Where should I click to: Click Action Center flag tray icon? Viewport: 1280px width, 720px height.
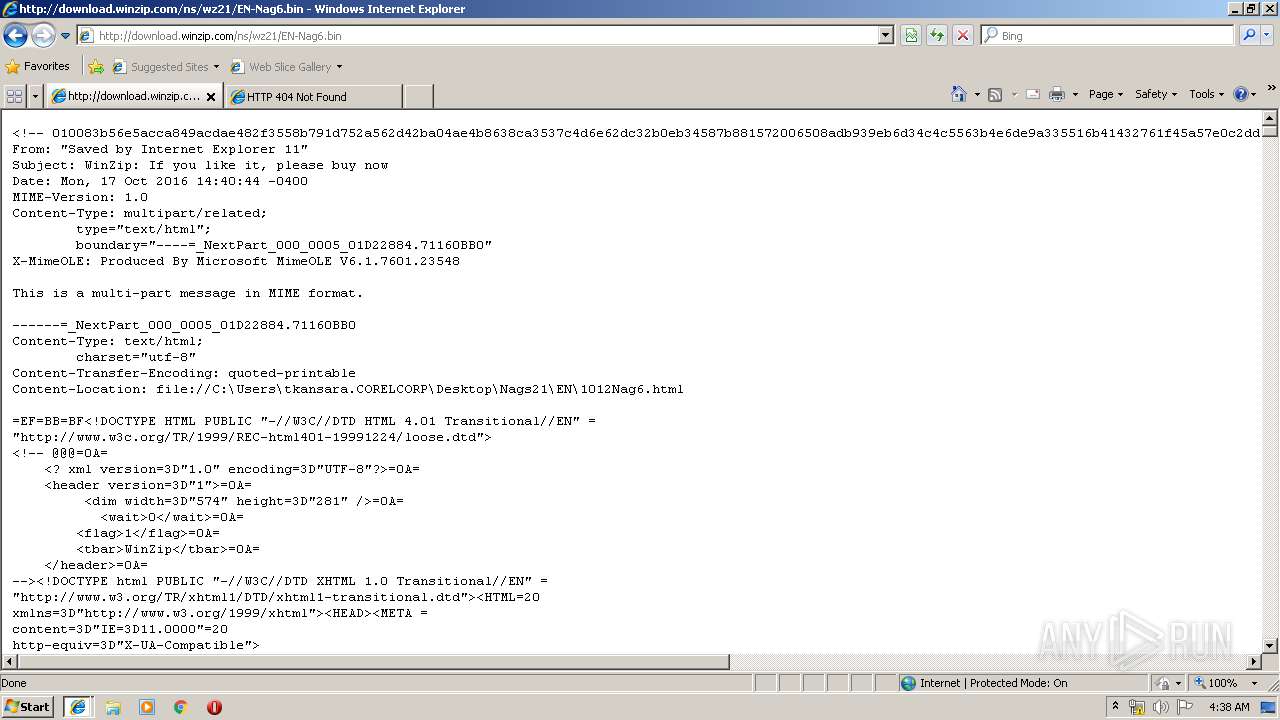pyautogui.click(x=1186, y=707)
